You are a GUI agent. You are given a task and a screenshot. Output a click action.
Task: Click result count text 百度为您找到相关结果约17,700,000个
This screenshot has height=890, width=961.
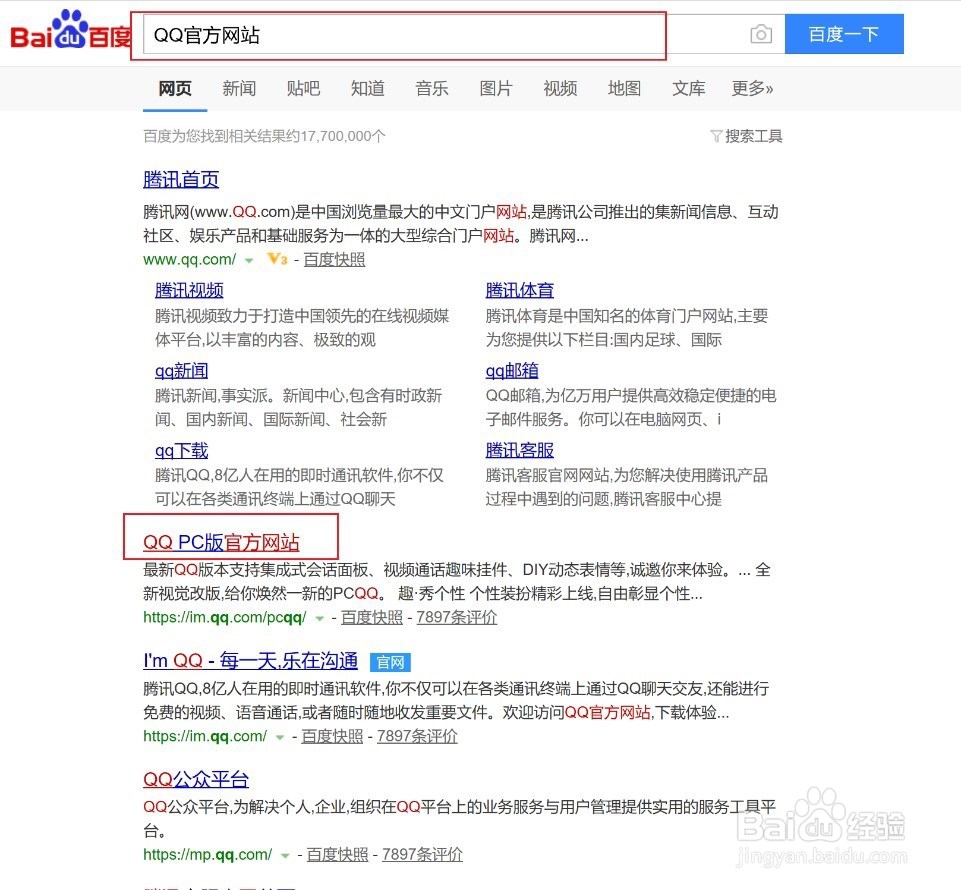(264, 136)
